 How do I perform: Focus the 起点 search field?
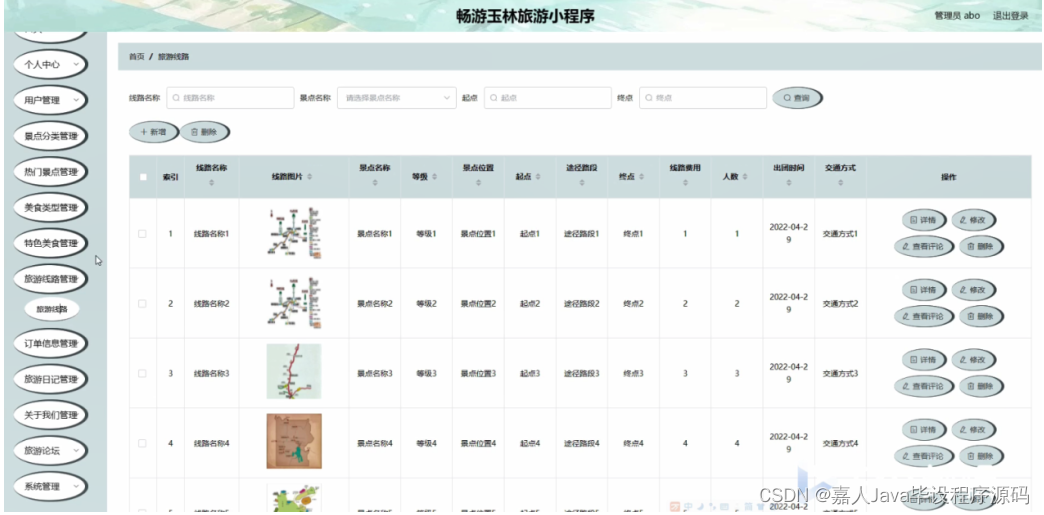click(x=547, y=97)
